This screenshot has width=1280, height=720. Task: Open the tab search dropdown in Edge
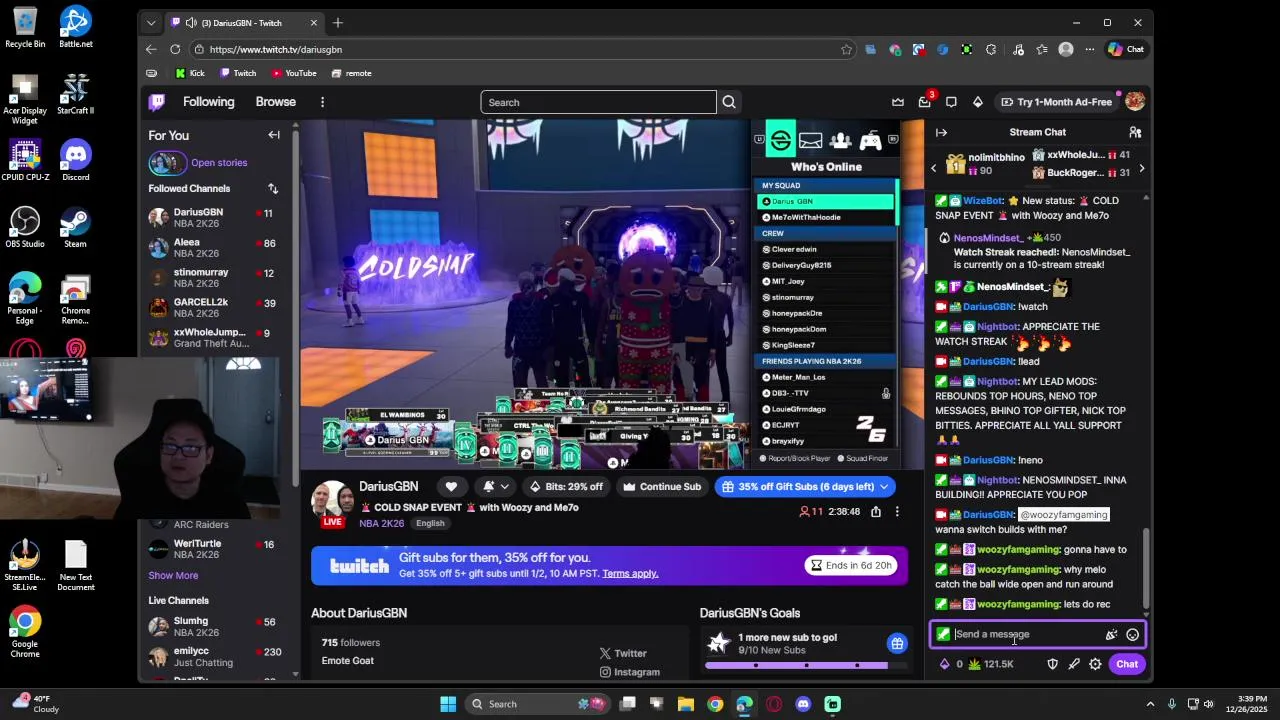[151, 22]
